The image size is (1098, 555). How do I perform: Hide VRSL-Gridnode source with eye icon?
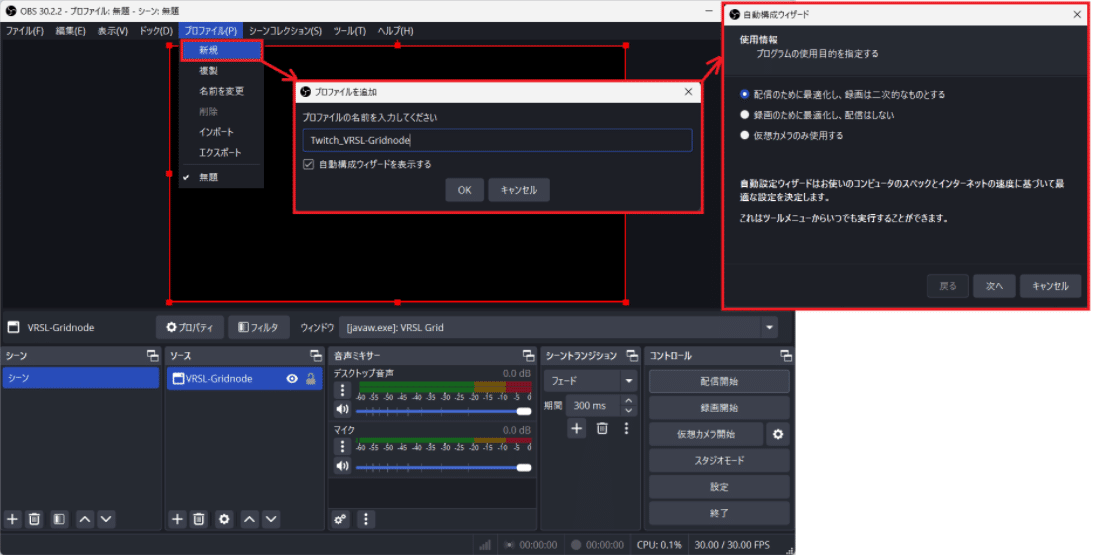292,379
